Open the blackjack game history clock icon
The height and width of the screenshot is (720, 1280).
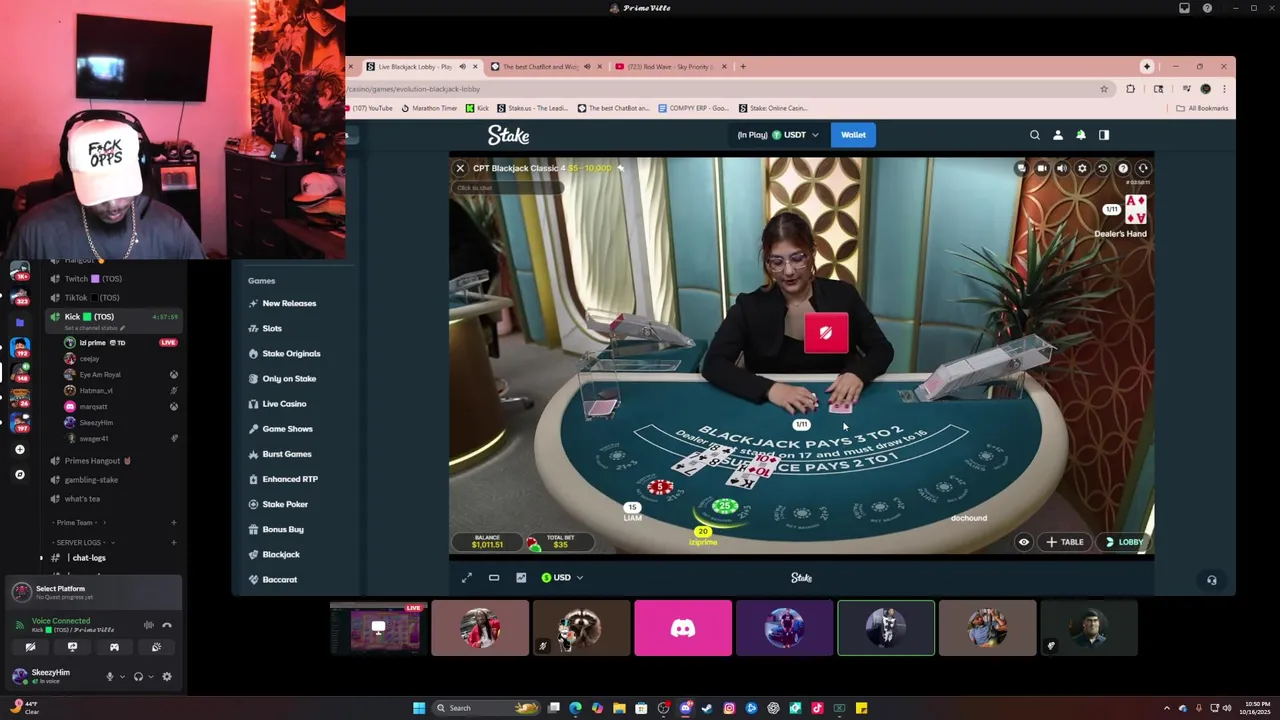1102,169
